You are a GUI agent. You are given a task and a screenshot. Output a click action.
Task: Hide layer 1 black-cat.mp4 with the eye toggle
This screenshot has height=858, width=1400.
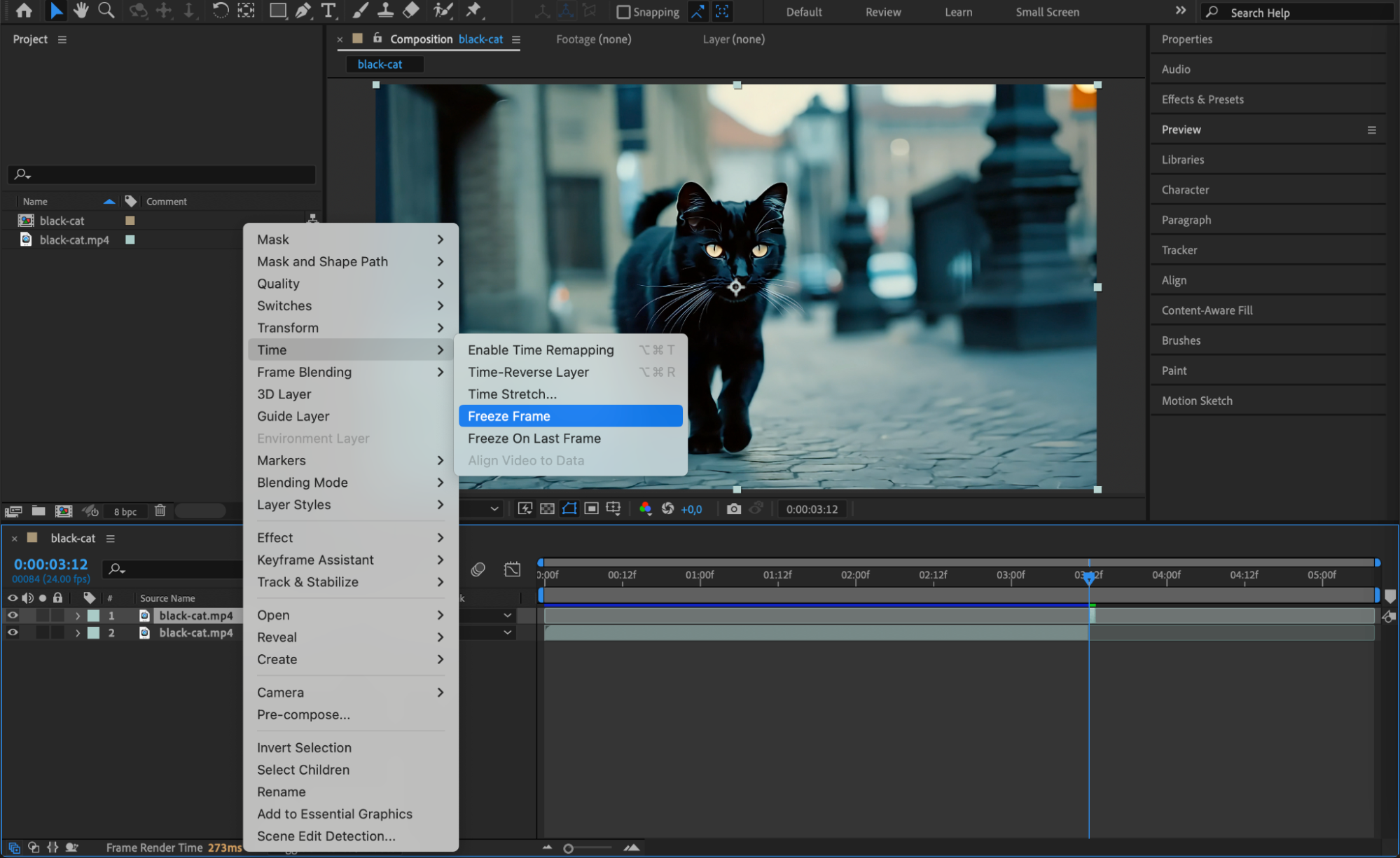coord(13,616)
